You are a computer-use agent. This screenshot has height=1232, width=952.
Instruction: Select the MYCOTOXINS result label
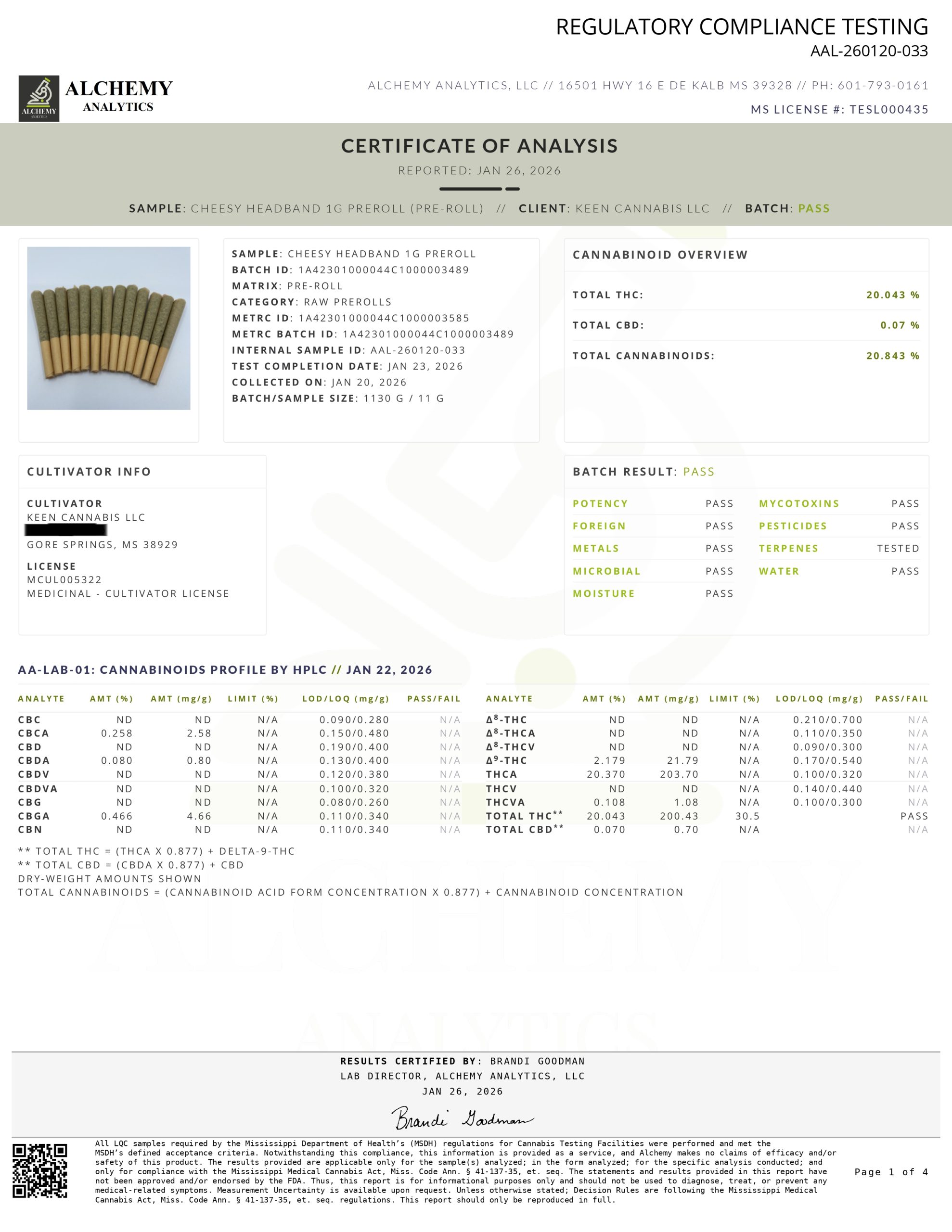798,503
